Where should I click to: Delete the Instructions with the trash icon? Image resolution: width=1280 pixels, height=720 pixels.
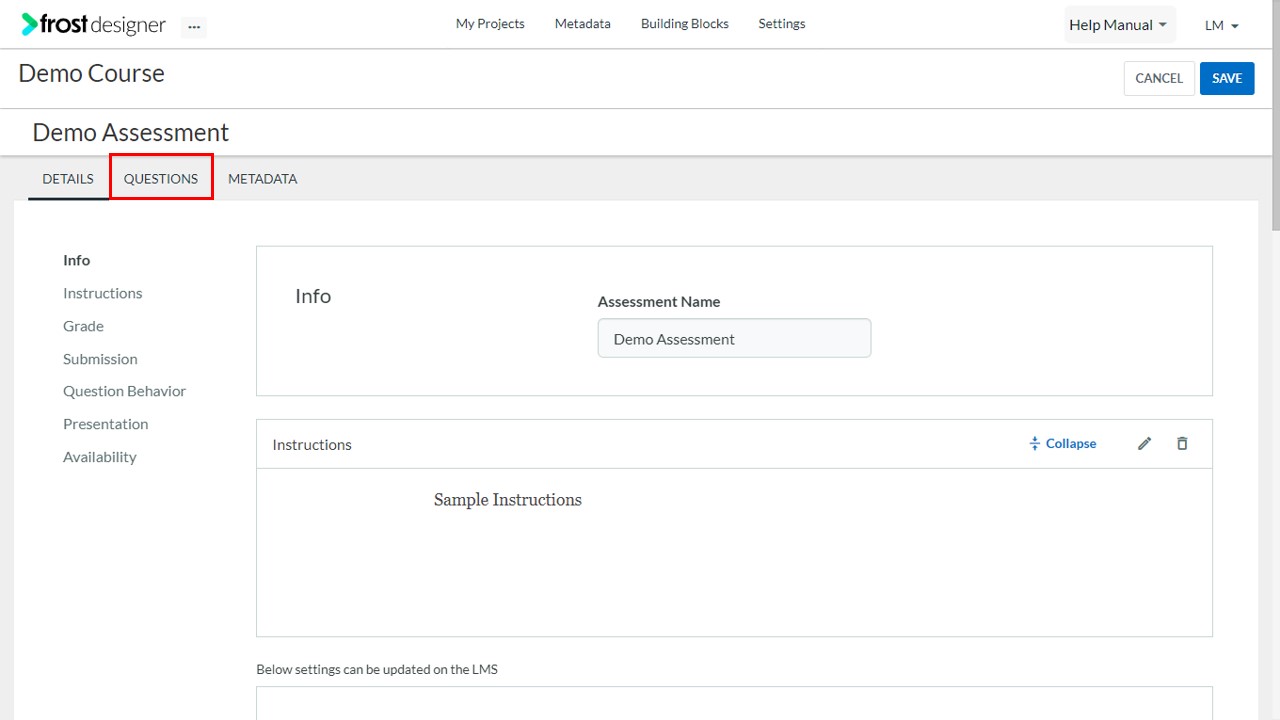pyautogui.click(x=1182, y=443)
